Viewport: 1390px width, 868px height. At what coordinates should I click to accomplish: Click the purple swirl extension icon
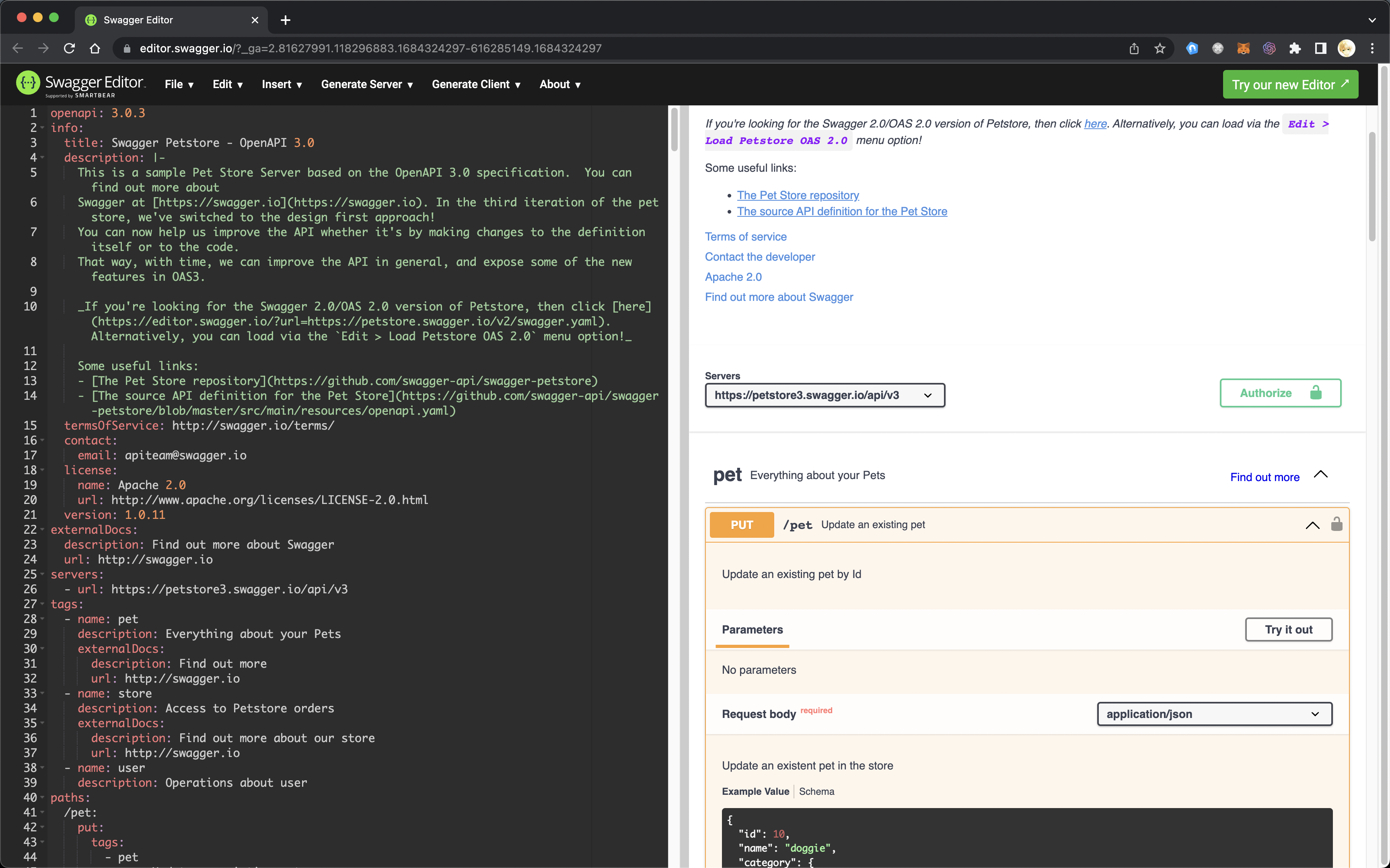coord(1269,48)
